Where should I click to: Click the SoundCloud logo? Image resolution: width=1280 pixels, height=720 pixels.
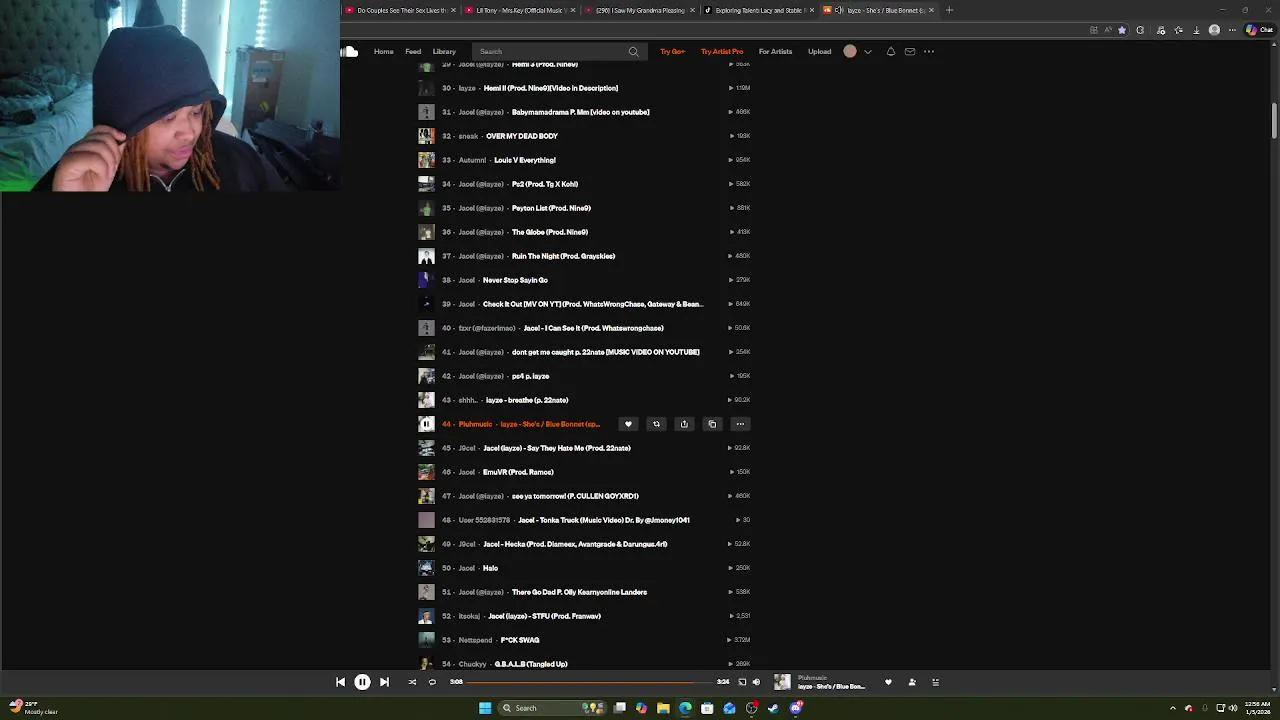(349, 51)
